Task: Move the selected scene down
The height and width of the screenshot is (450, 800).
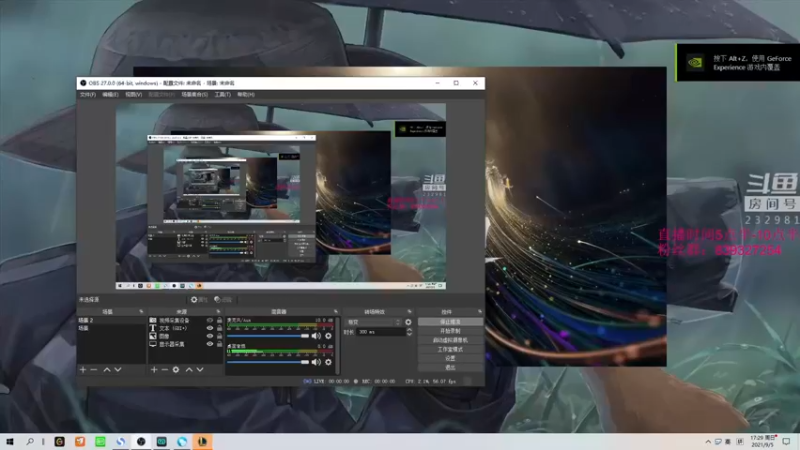Action: tap(118, 369)
